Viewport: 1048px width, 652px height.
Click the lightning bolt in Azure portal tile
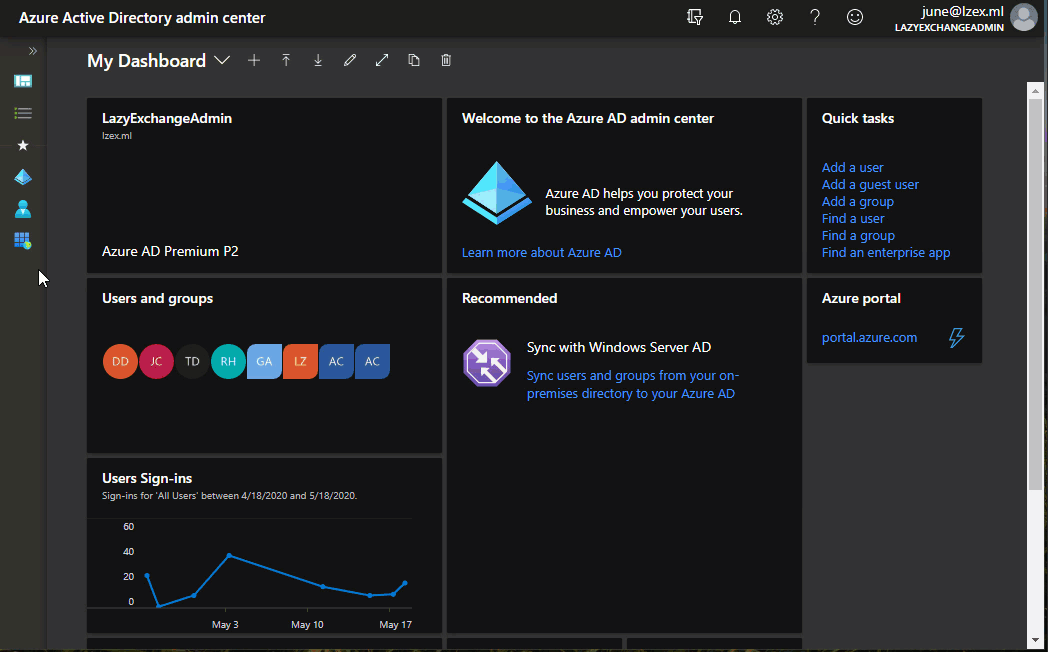tap(956, 337)
